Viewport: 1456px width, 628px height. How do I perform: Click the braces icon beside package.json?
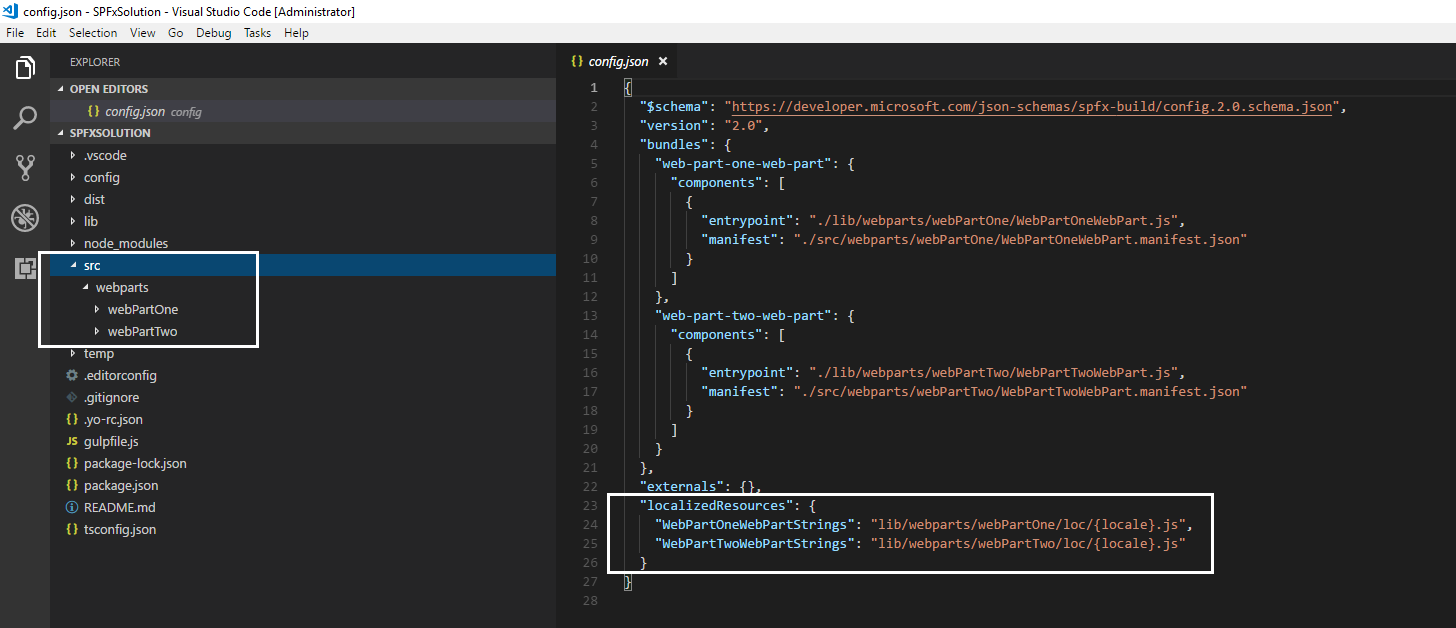pos(72,485)
